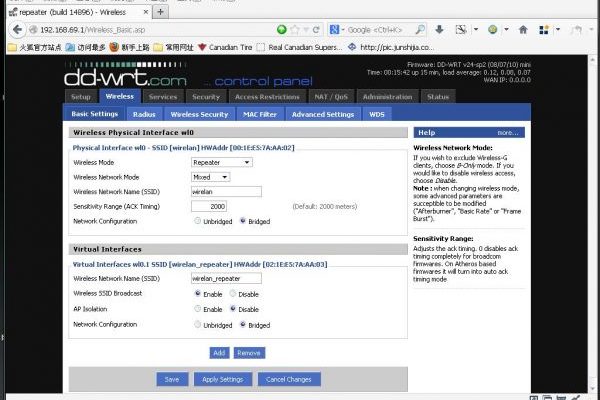Switch to the Radius sub-tab

[144, 114]
